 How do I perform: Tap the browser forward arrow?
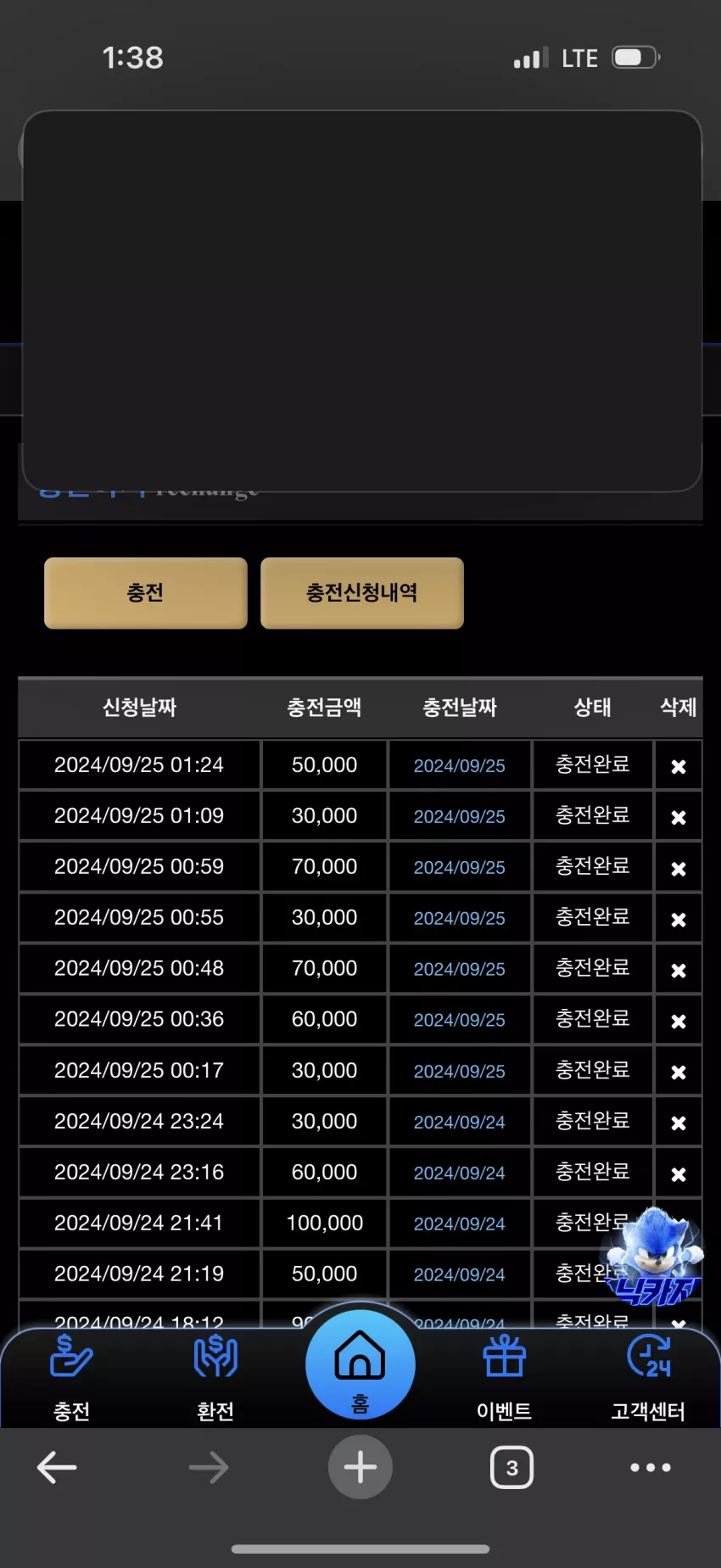pos(209,1467)
